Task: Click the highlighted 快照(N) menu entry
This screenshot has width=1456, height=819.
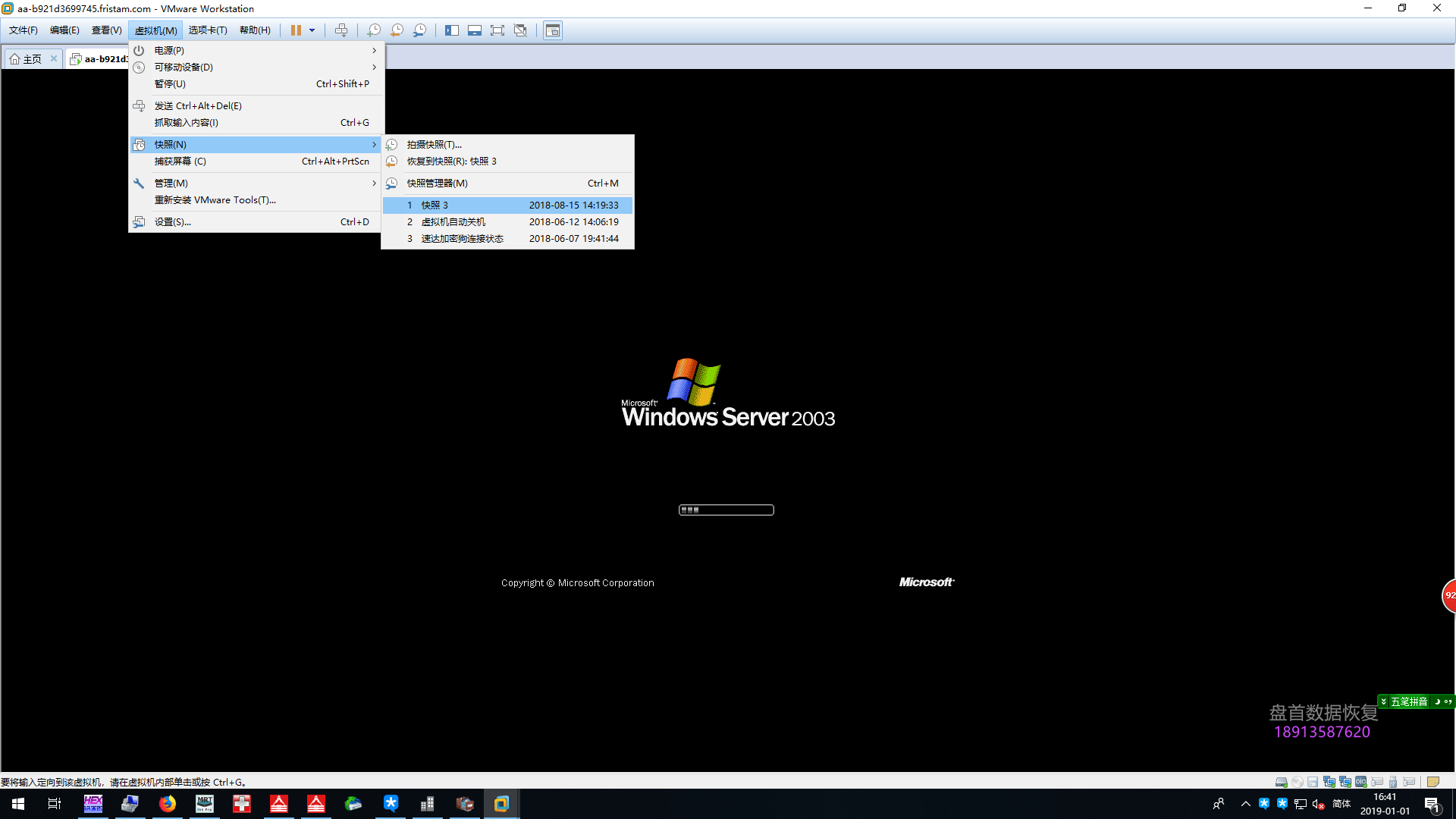Action: point(256,144)
